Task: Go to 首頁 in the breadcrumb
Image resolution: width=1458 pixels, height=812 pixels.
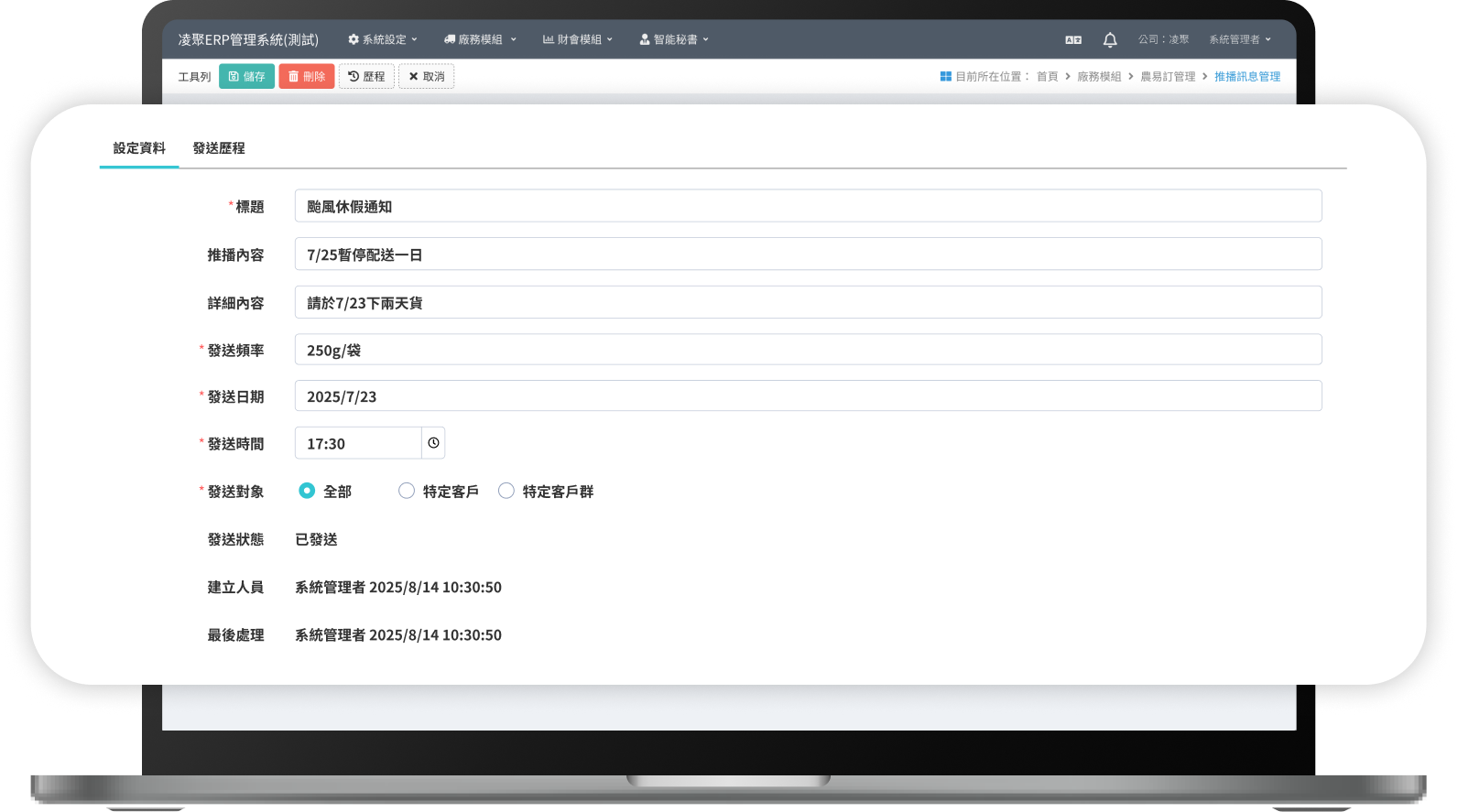Action: (x=1047, y=77)
